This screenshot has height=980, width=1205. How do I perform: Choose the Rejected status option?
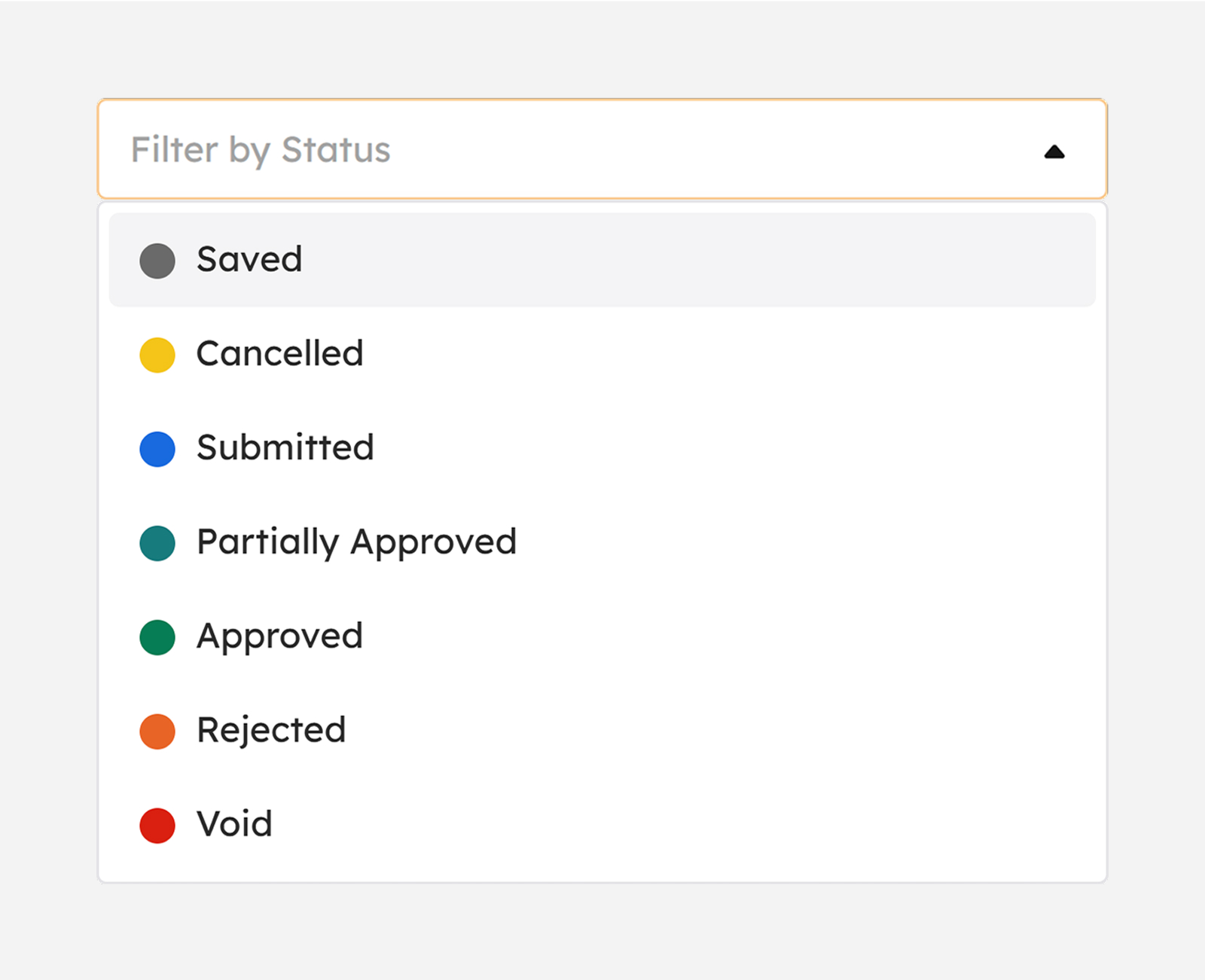click(x=271, y=731)
